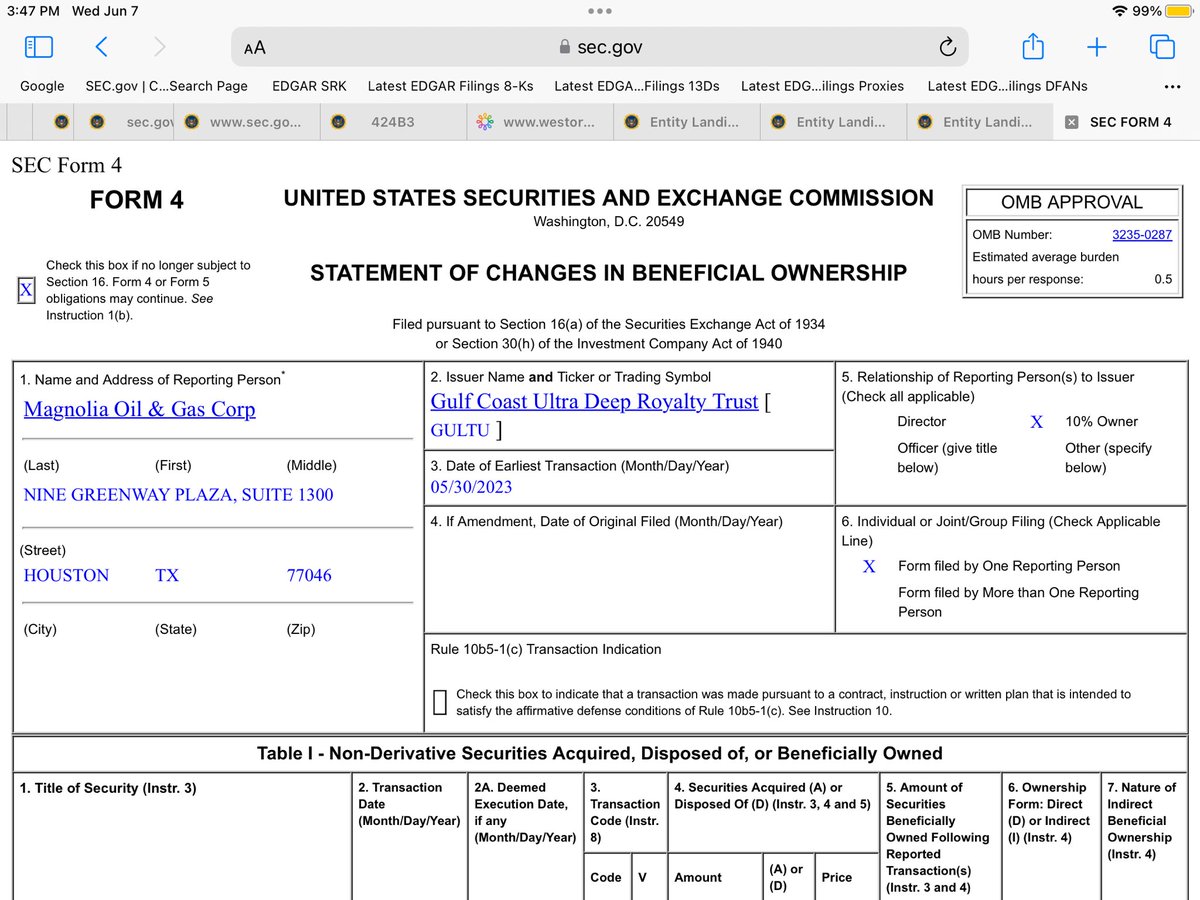Tap the 3:47 PM clock in status bar

pos(34,11)
